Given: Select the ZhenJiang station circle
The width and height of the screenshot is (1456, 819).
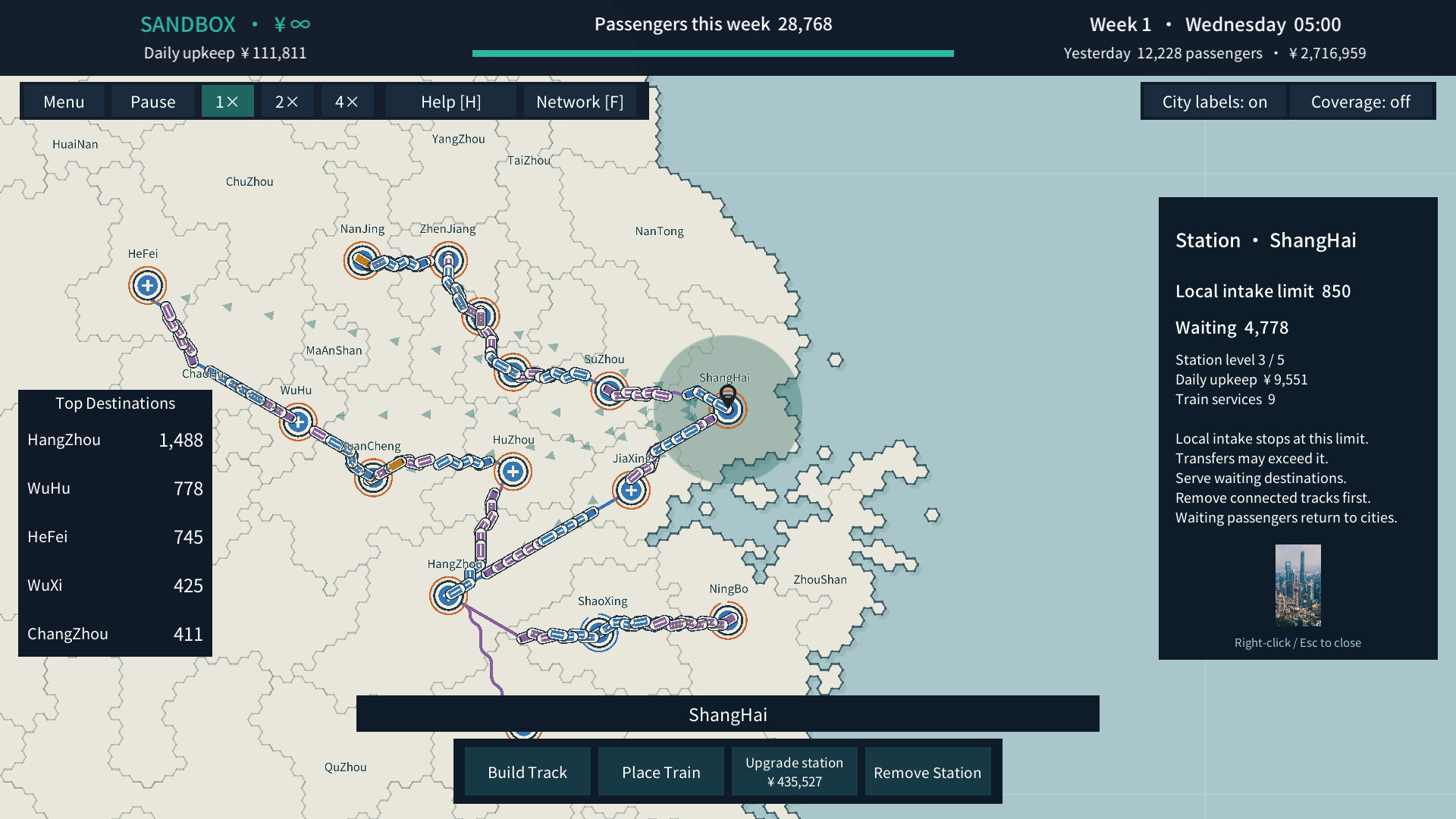Looking at the screenshot, I should pos(448,261).
